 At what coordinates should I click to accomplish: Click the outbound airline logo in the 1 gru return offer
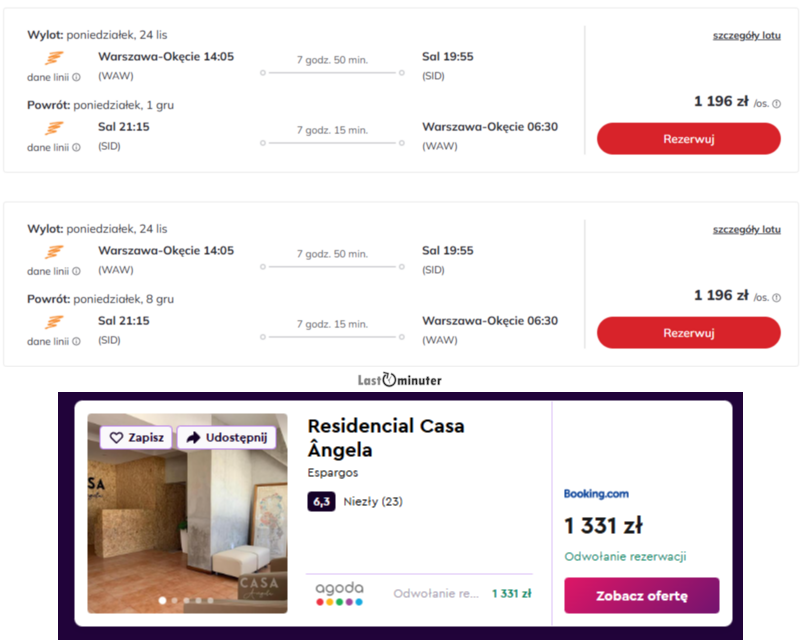54,58
